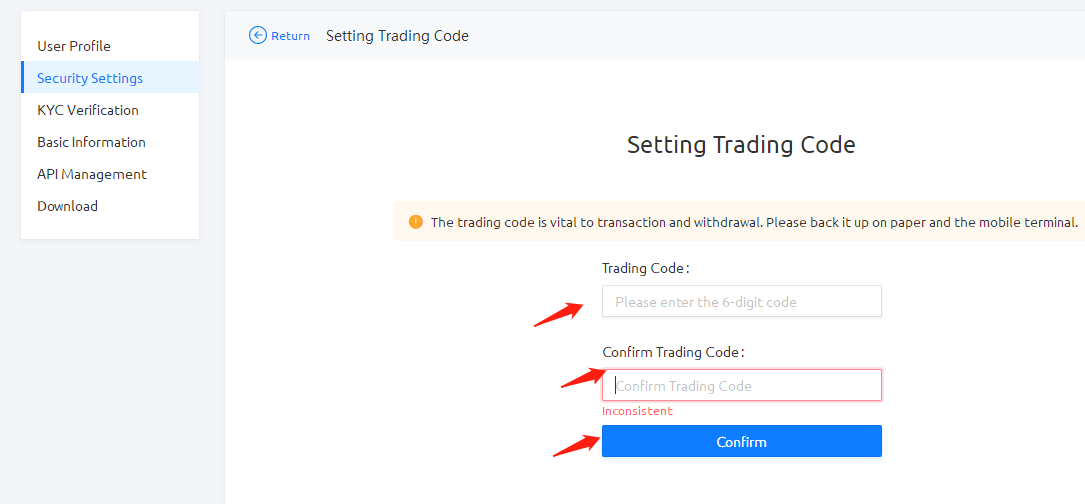The width and height of the screenshot is (1085, 504).
Task: Click the large Setting Trading Code heading
Action: [741, 145]
